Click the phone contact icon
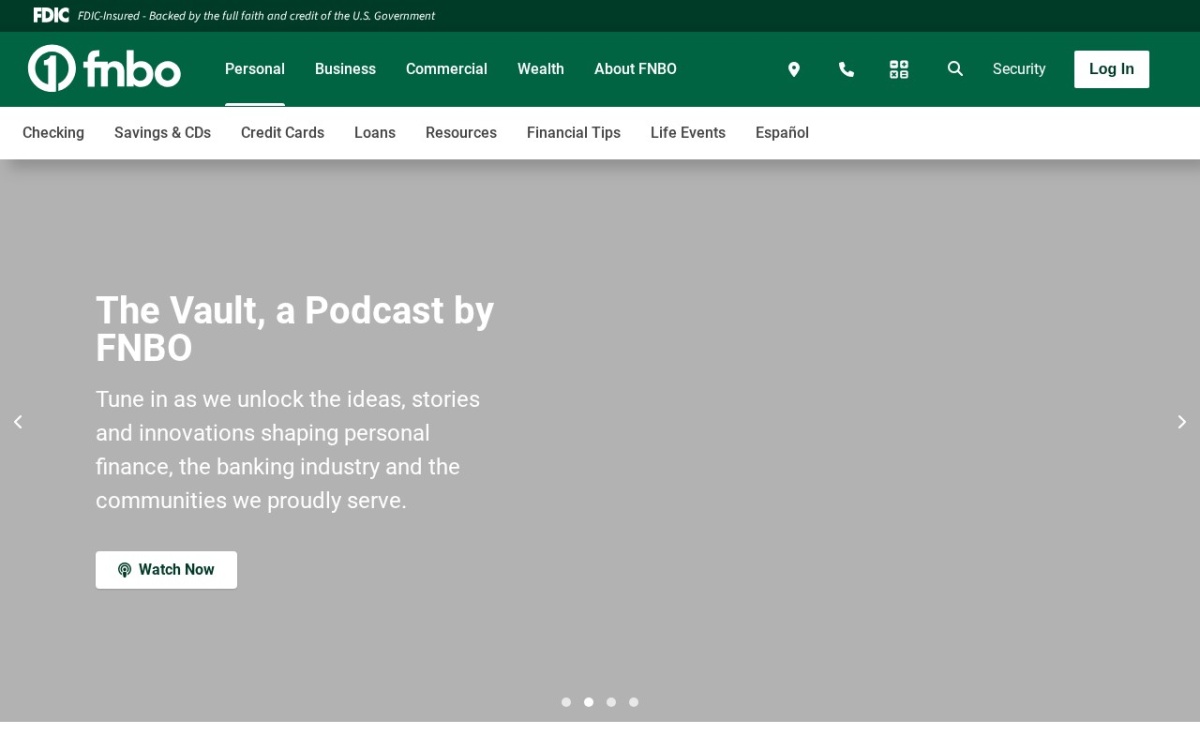The image size is (1200, 750). [x=846, y=69]
